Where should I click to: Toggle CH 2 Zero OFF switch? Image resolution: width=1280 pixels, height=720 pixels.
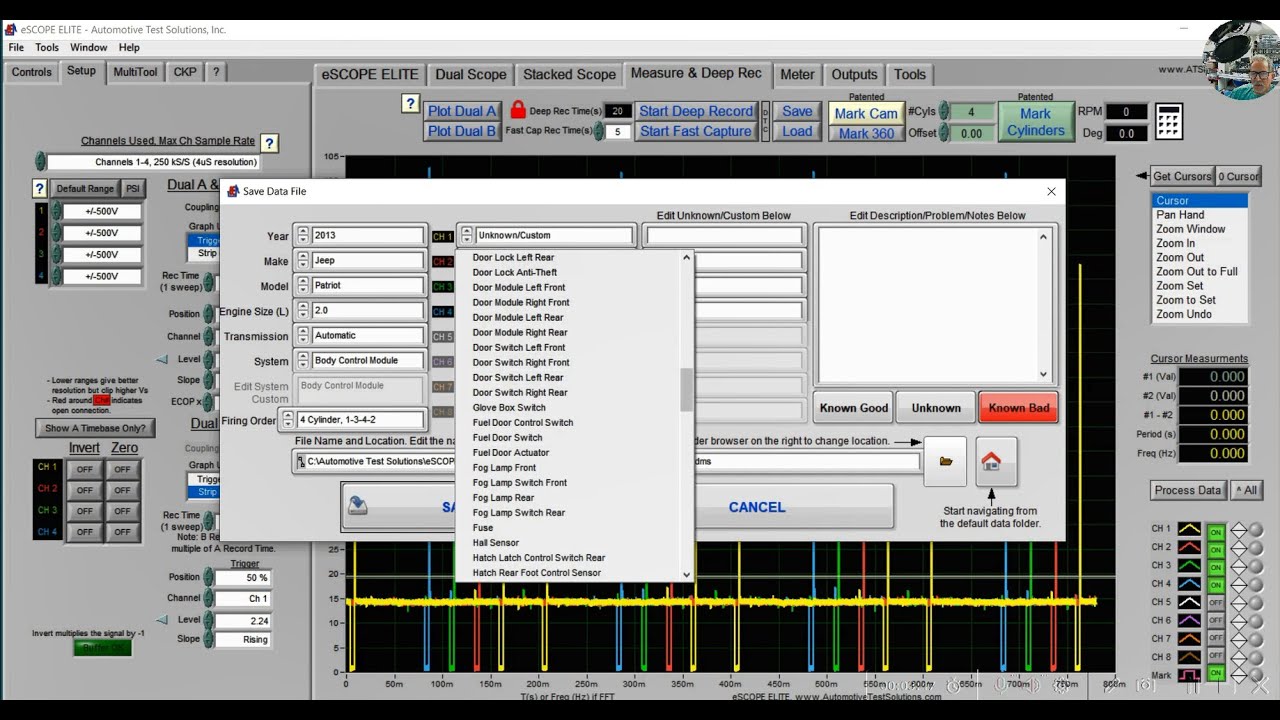click(x=122, y=490)
